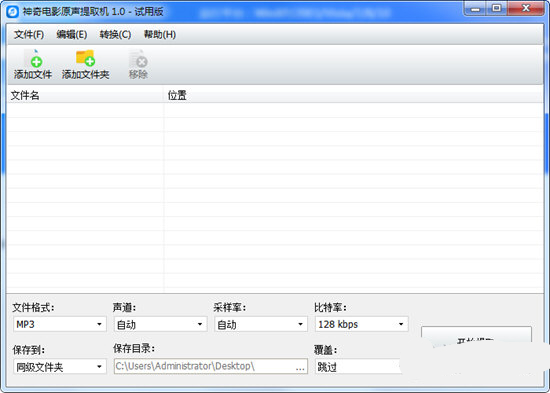This screenshot has height=393, width=550.
Task: Click the 文件名 column header
Action: tap(85, 95)
